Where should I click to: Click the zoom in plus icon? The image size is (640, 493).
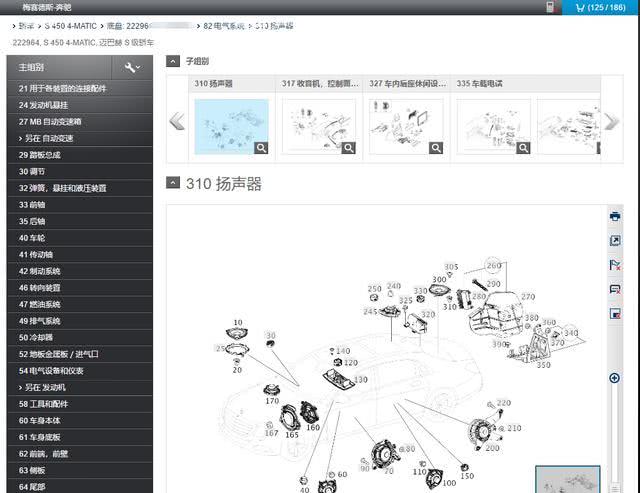tap(614, 378)
